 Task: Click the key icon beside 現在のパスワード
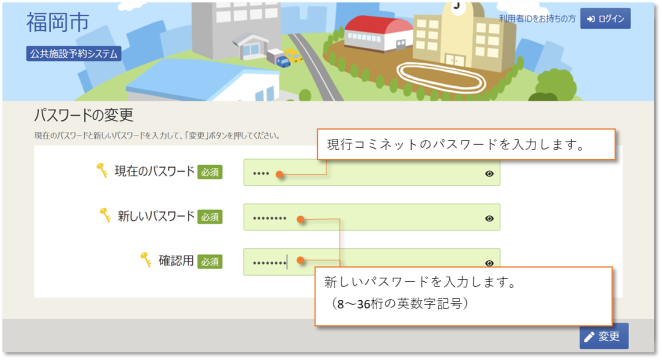pos(102,171)
